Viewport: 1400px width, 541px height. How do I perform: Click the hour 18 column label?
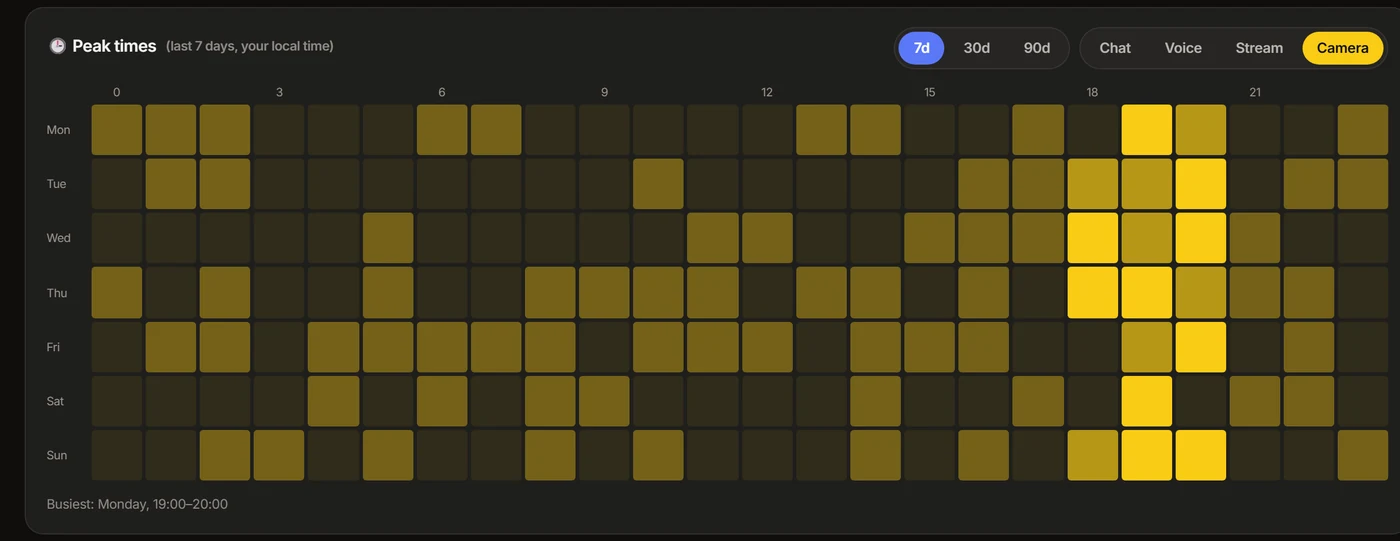[x=1092, y=92]
